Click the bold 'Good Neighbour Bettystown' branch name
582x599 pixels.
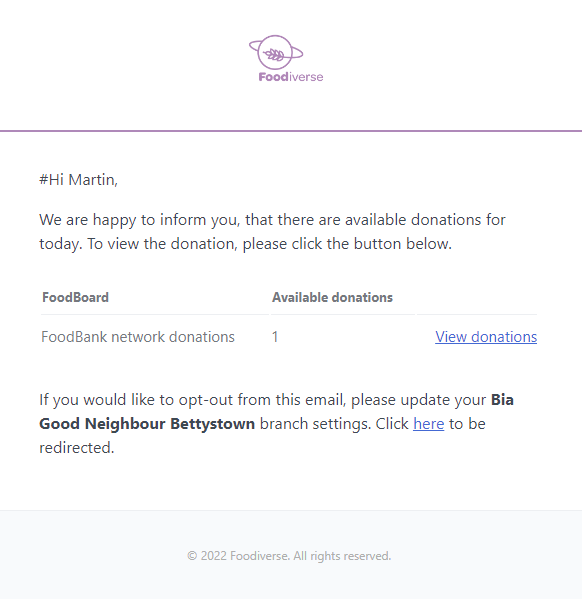tap(147, 424)
